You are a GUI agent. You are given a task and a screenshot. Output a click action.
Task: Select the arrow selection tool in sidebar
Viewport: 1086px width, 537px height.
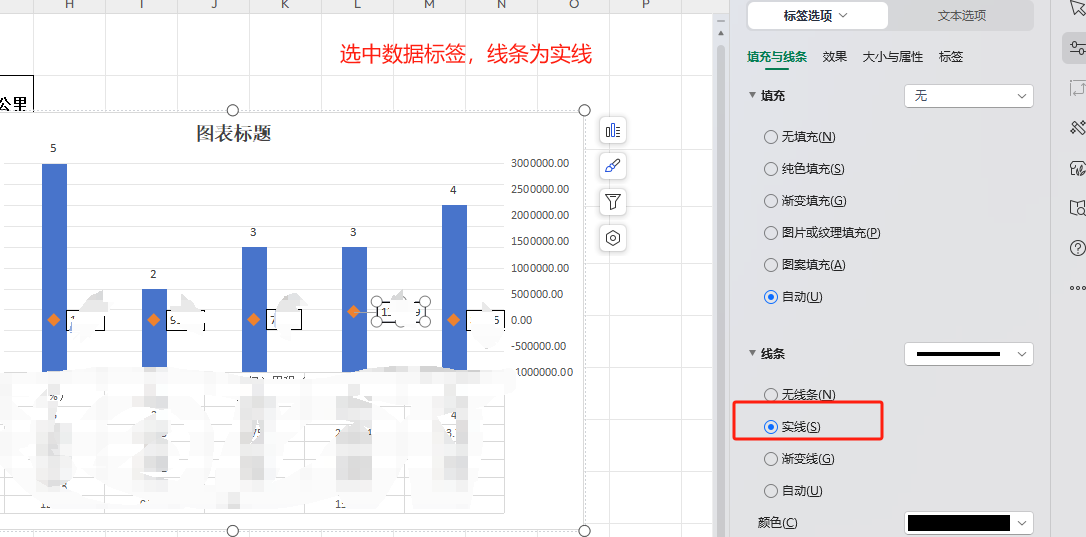pyautogui.click(x=1077, y=8)
